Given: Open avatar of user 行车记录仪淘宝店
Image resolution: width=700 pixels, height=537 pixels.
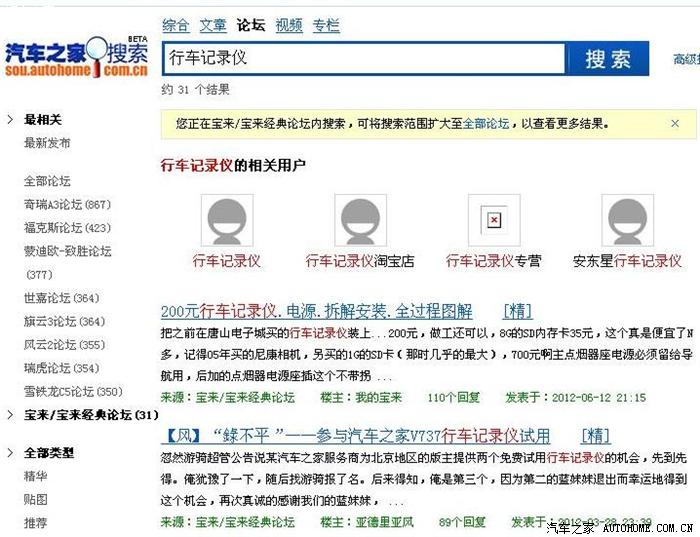Looking at the screenshot, I should tap(360, 220).
